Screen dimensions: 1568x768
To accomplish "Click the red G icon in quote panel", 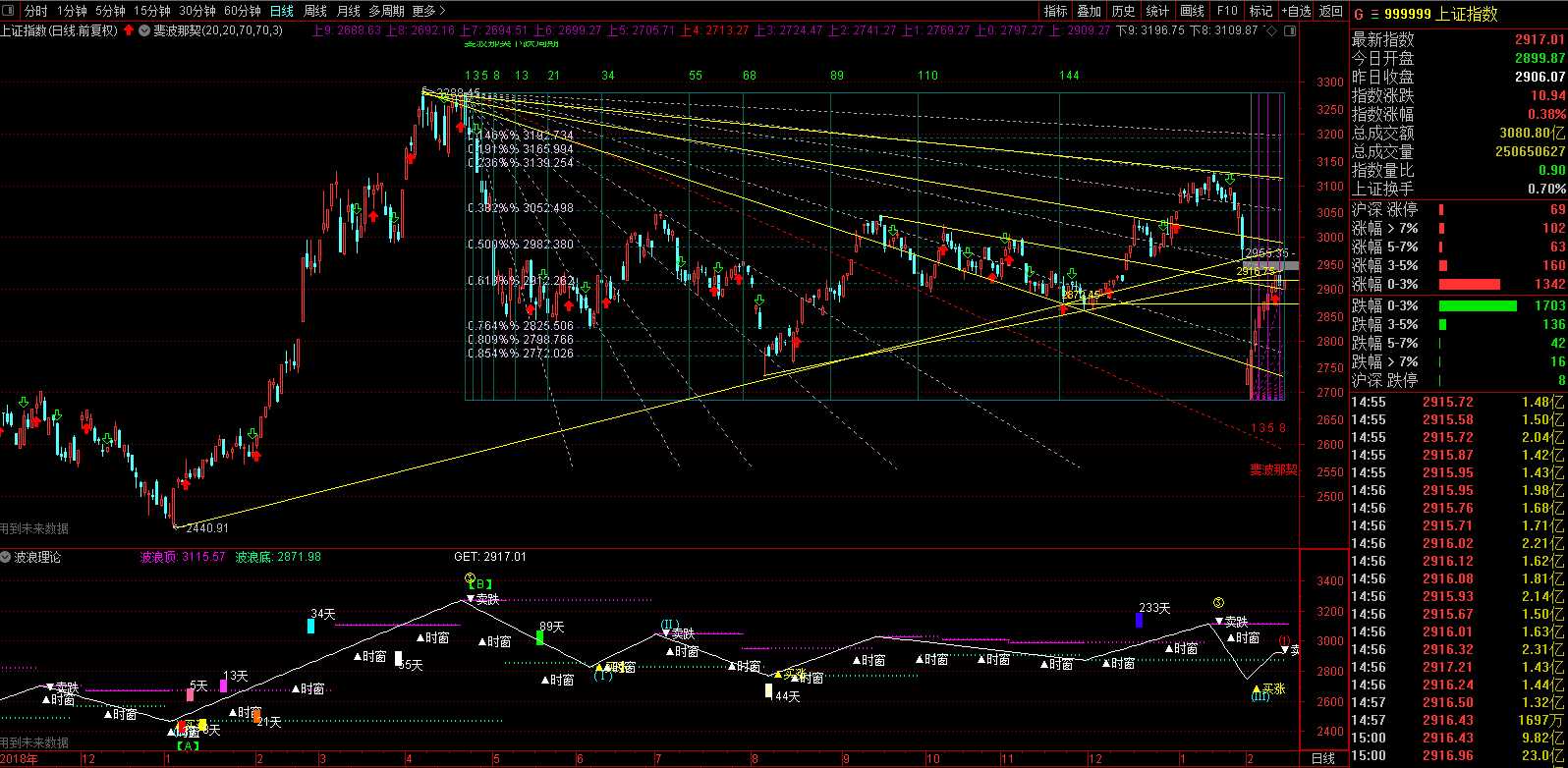I will [1359, 14].
